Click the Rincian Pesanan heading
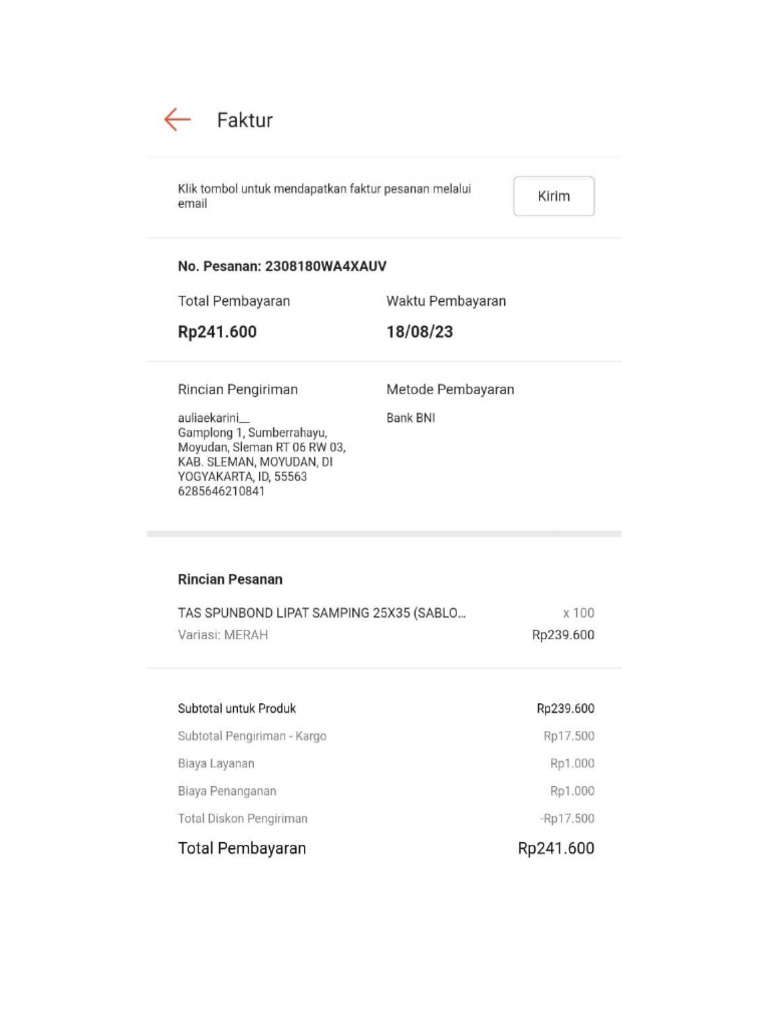The height and width of the screenshot is (1024, 768). click(230, 579)
